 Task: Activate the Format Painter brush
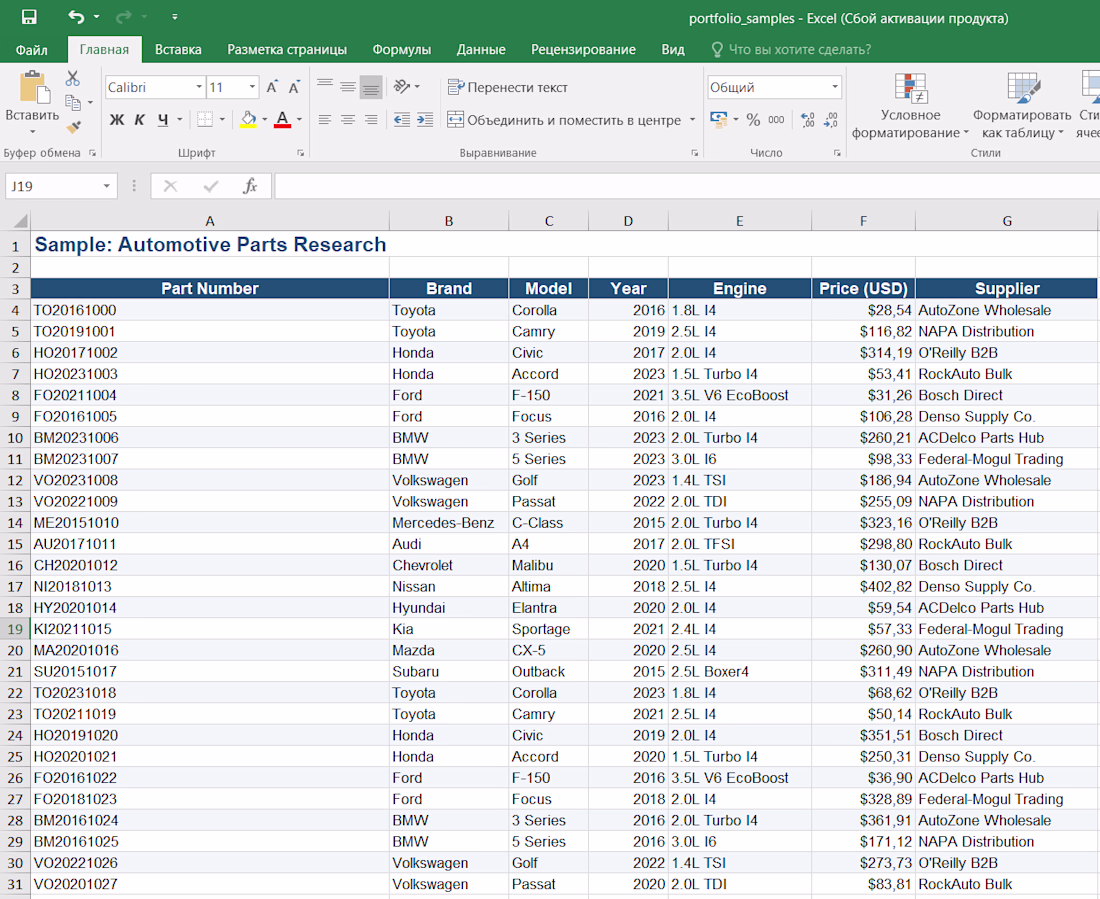point(73,127)
